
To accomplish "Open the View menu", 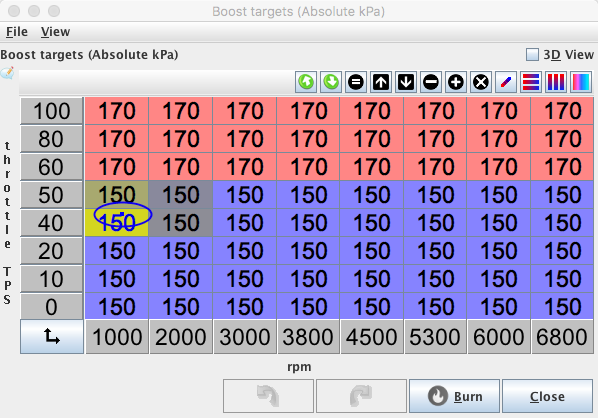I will (x=55, y=32).
